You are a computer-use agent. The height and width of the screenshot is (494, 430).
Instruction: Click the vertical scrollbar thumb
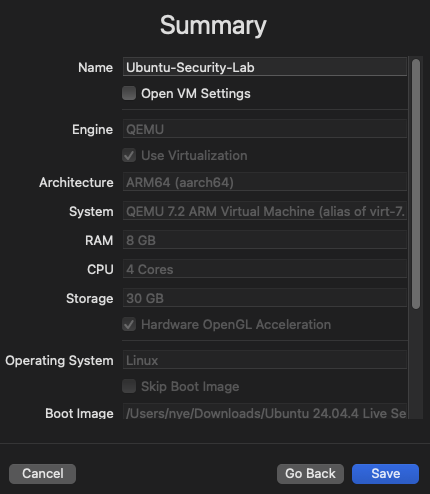tap(416, 184)
